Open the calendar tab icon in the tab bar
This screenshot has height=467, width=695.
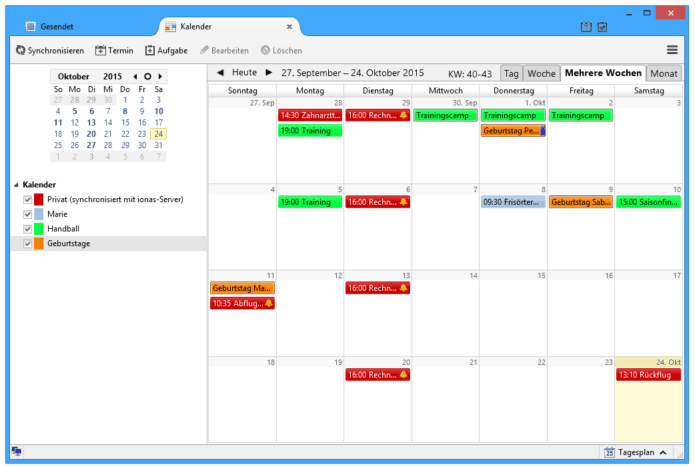[x=586, y=27]
